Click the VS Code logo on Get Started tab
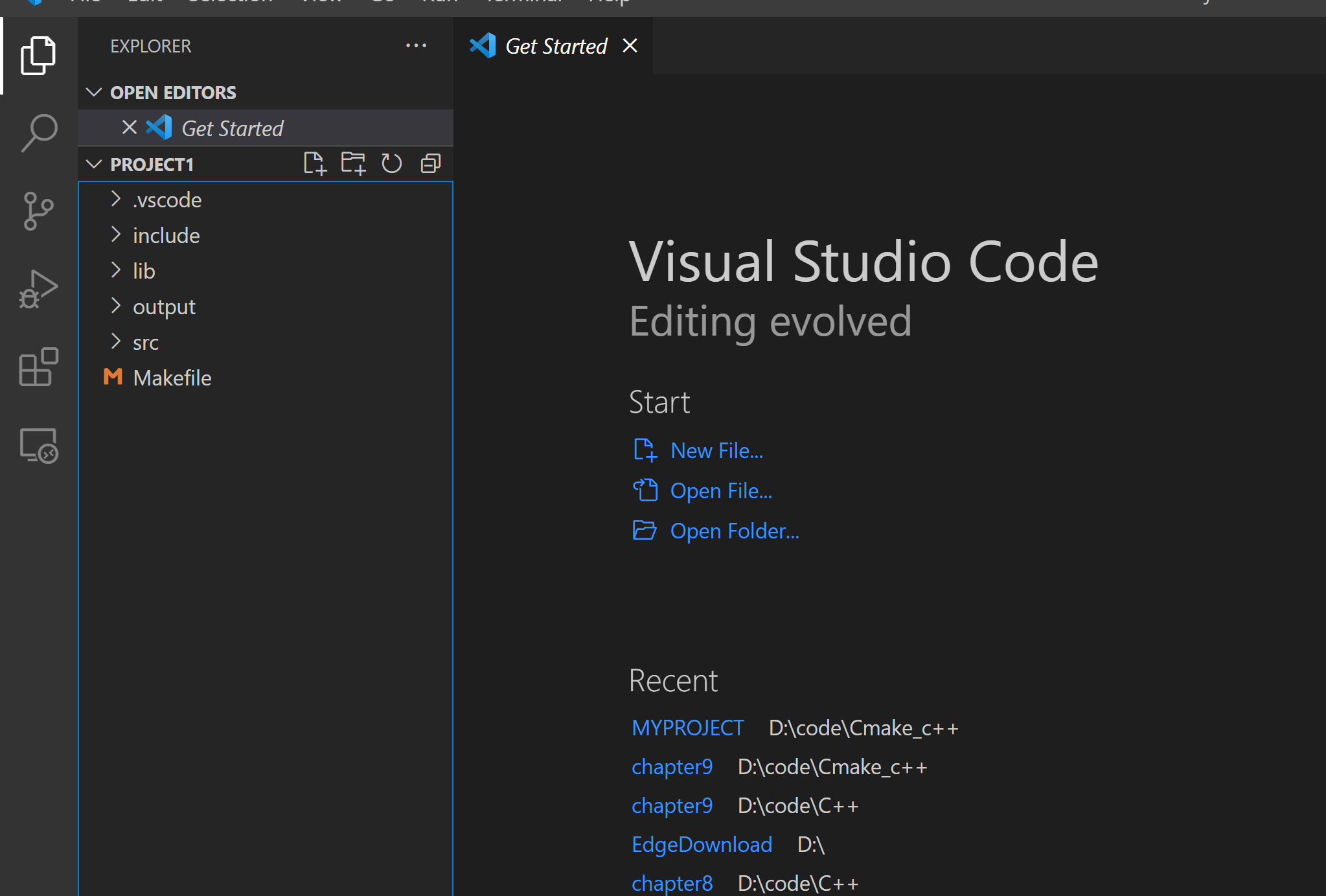This screenshot has height=896, width=1326. pyautogui.click(x=483, y=46)
